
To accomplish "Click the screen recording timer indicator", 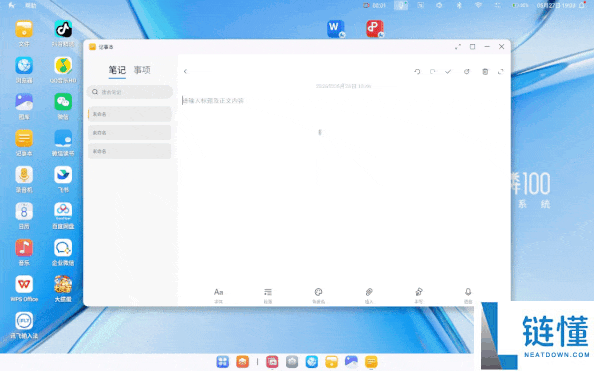I will tap(374, 5).
